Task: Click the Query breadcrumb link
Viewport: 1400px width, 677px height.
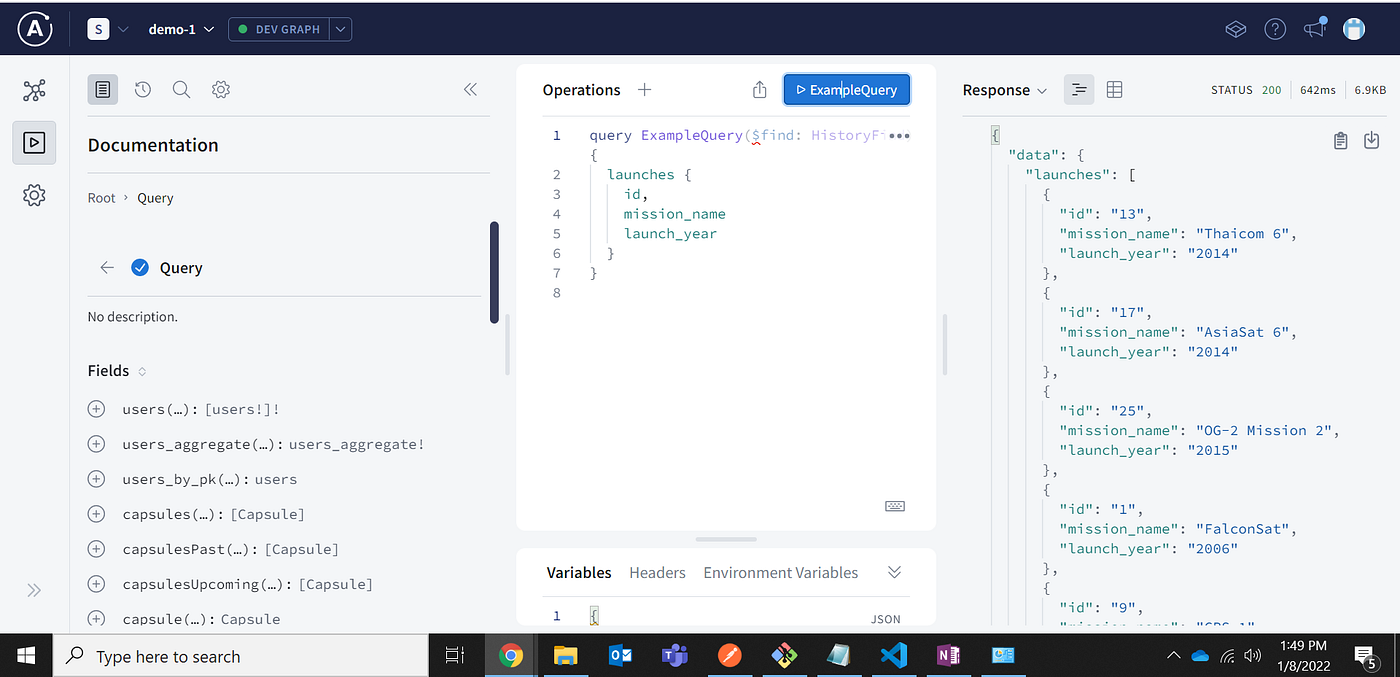Action: pyautogui.click(x=155, y=198)
